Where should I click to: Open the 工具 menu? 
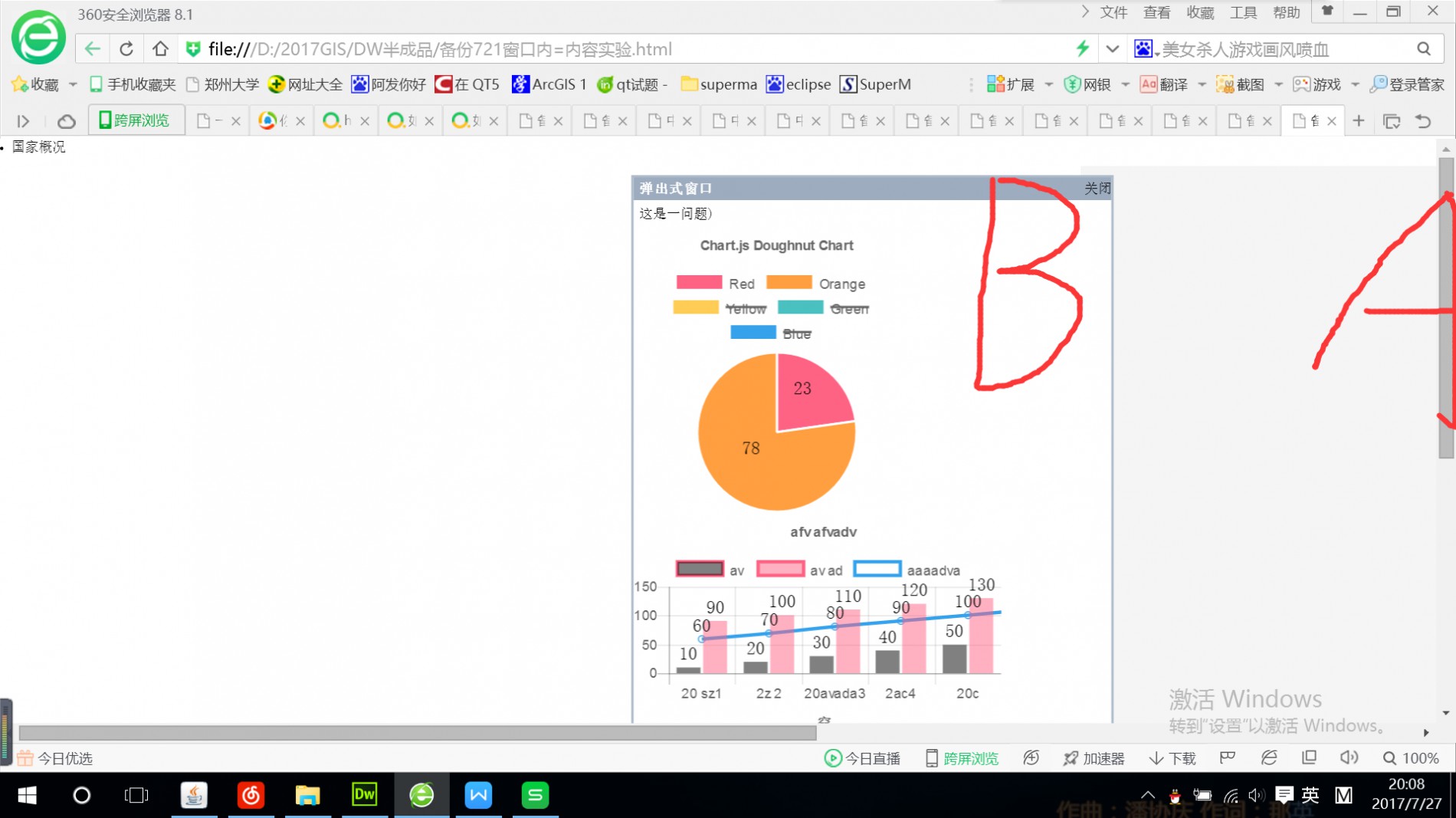(1243, 12)
